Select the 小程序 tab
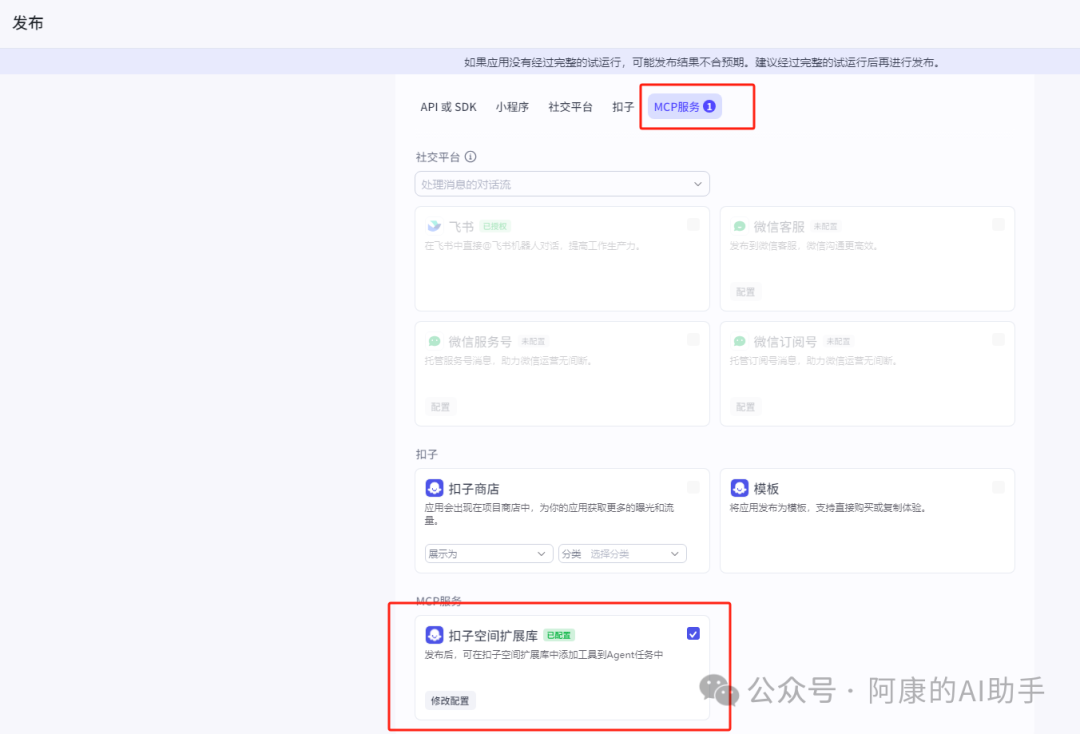 (512, 107)
